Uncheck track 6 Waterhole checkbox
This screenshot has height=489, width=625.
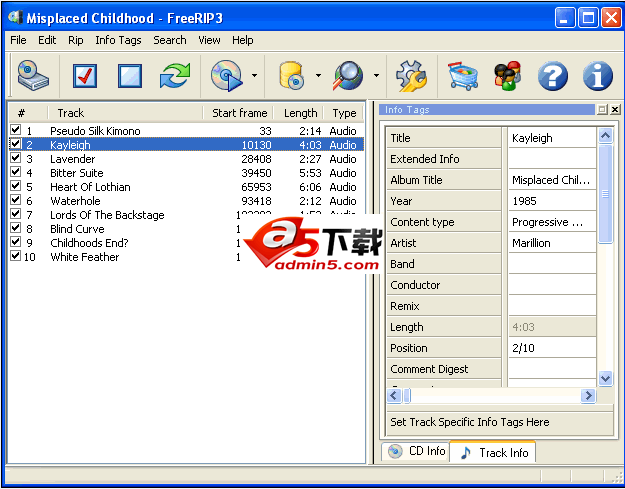[x=16, y=199]
